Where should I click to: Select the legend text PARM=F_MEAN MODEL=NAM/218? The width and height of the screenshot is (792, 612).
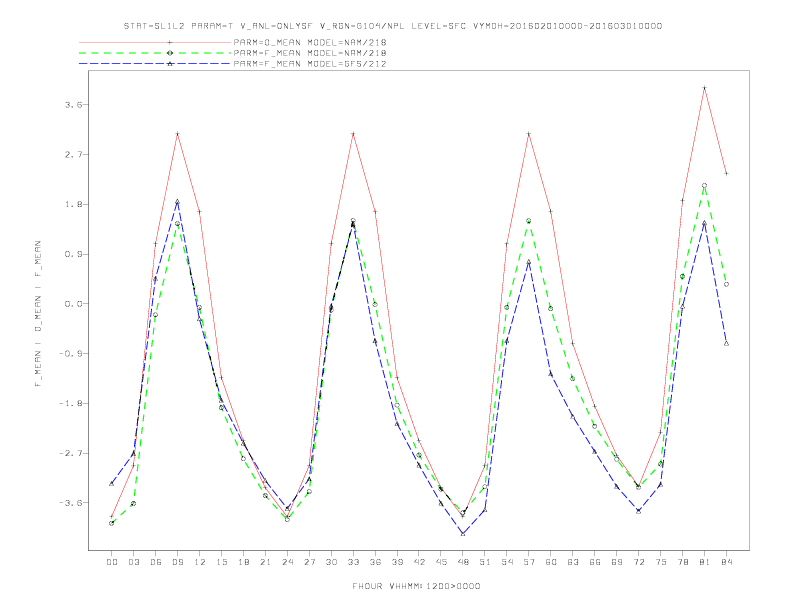(310, 53)
